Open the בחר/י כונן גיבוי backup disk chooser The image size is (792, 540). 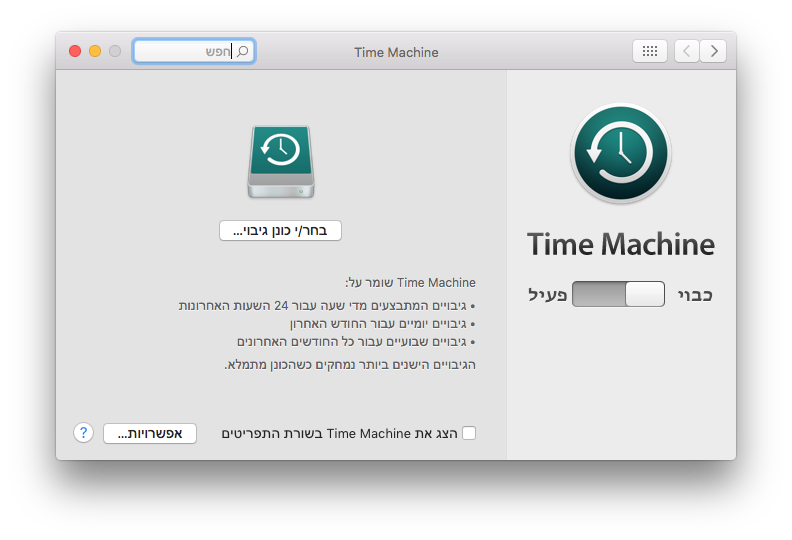click(x=281, y=231)
